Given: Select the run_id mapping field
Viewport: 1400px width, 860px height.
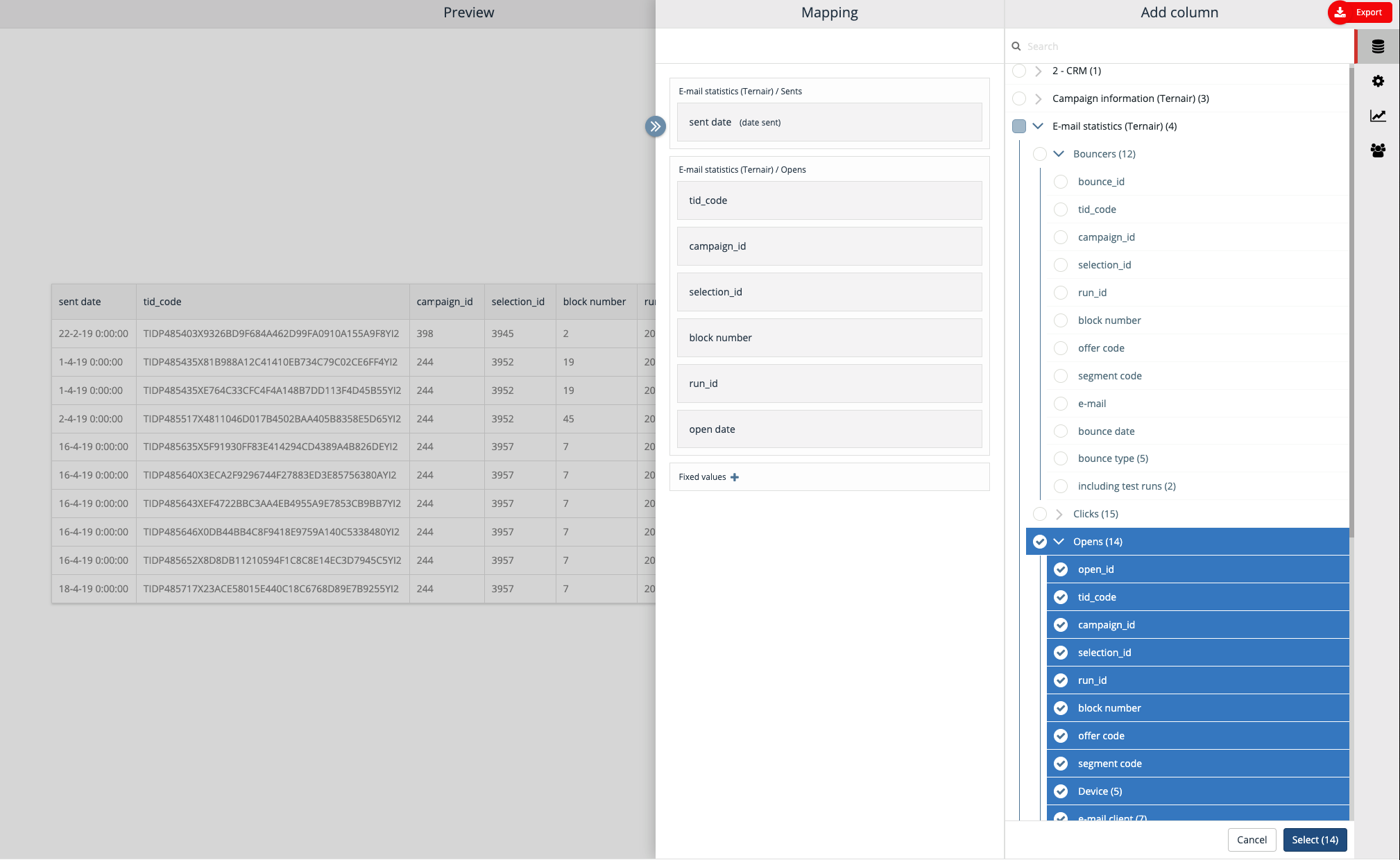Looking at the screenshot, I should click(829, 384).
